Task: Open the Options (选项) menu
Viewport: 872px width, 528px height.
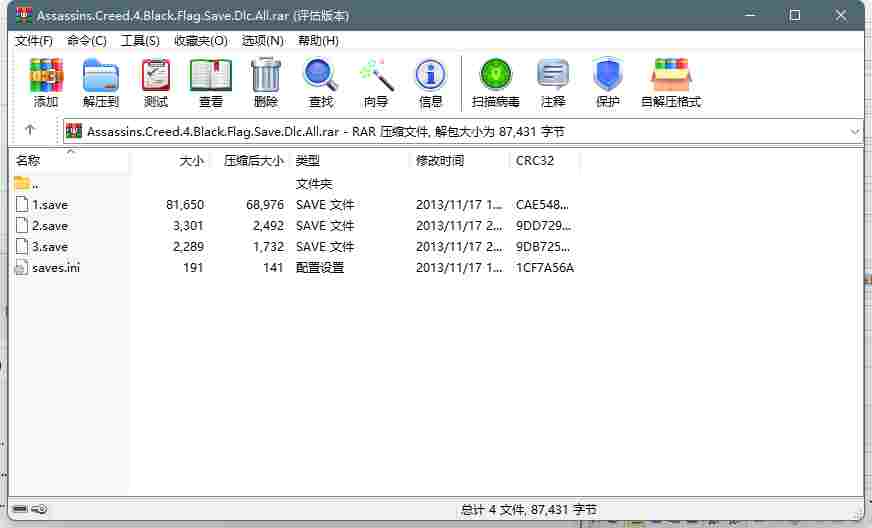Action: 262,41
